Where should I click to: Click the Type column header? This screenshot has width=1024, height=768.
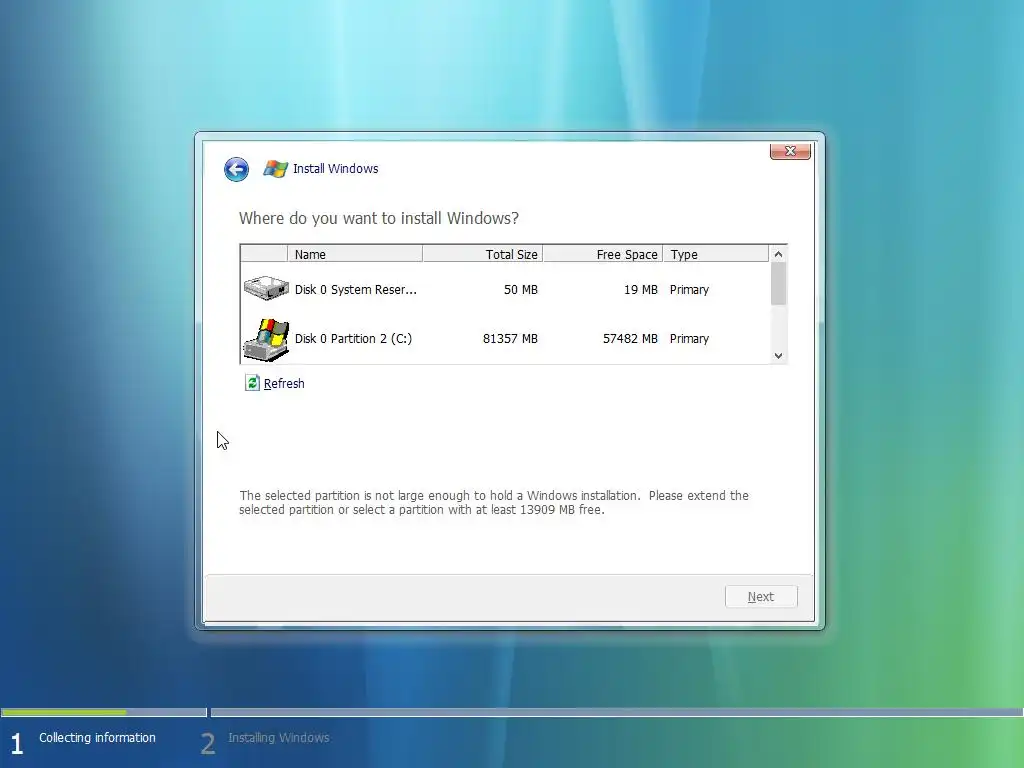tap(716, 254)
